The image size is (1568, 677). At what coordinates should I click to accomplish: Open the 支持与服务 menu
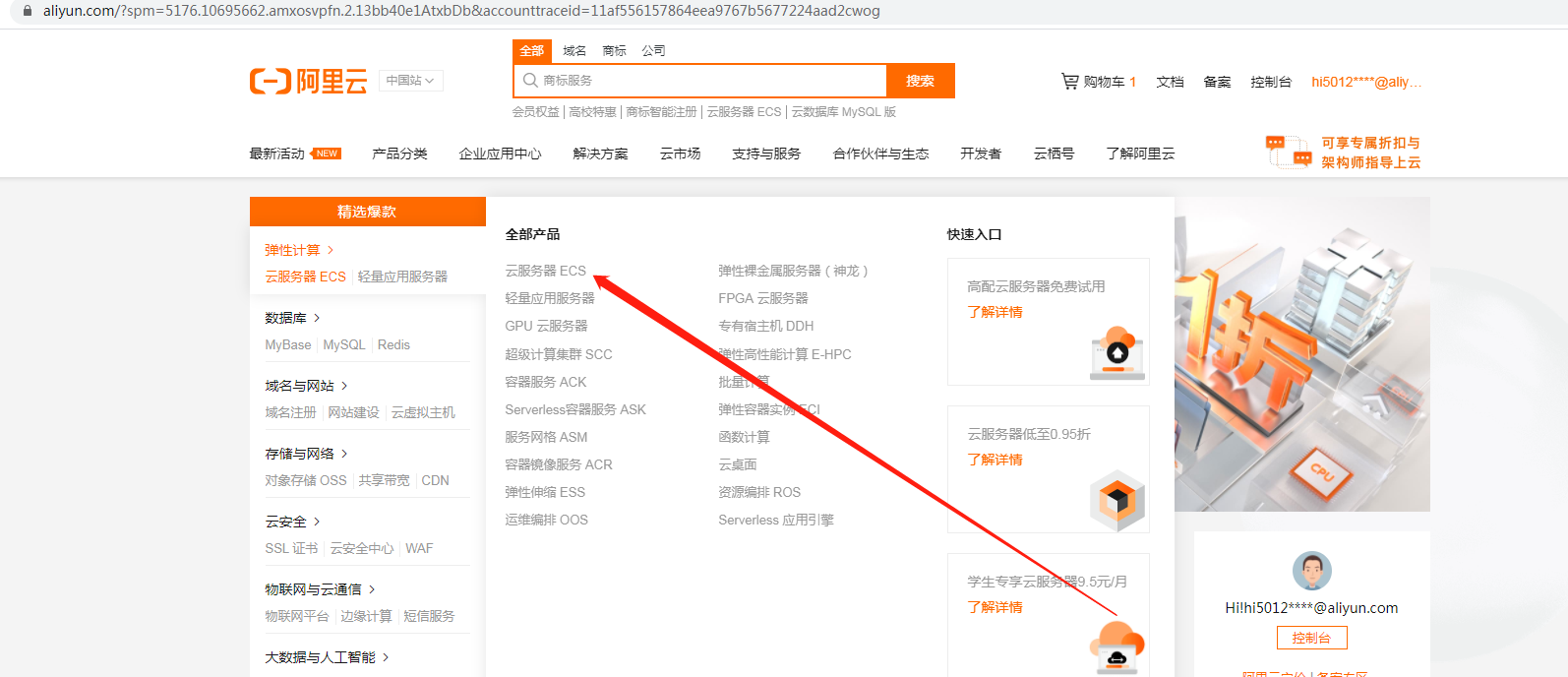(766, 154)
